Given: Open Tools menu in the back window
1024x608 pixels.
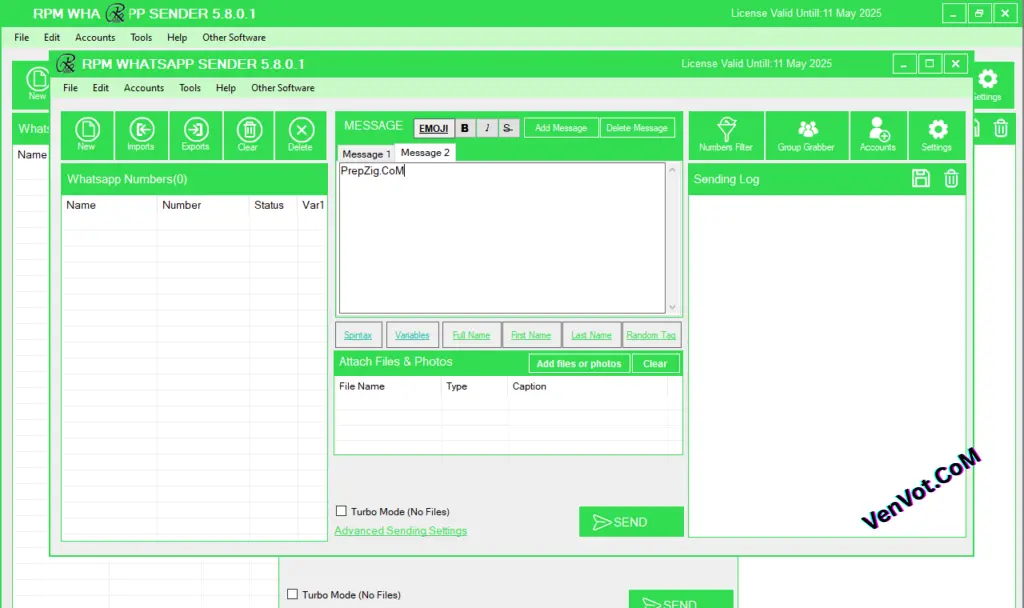Looking at the screenshot, I should (141, 37).
